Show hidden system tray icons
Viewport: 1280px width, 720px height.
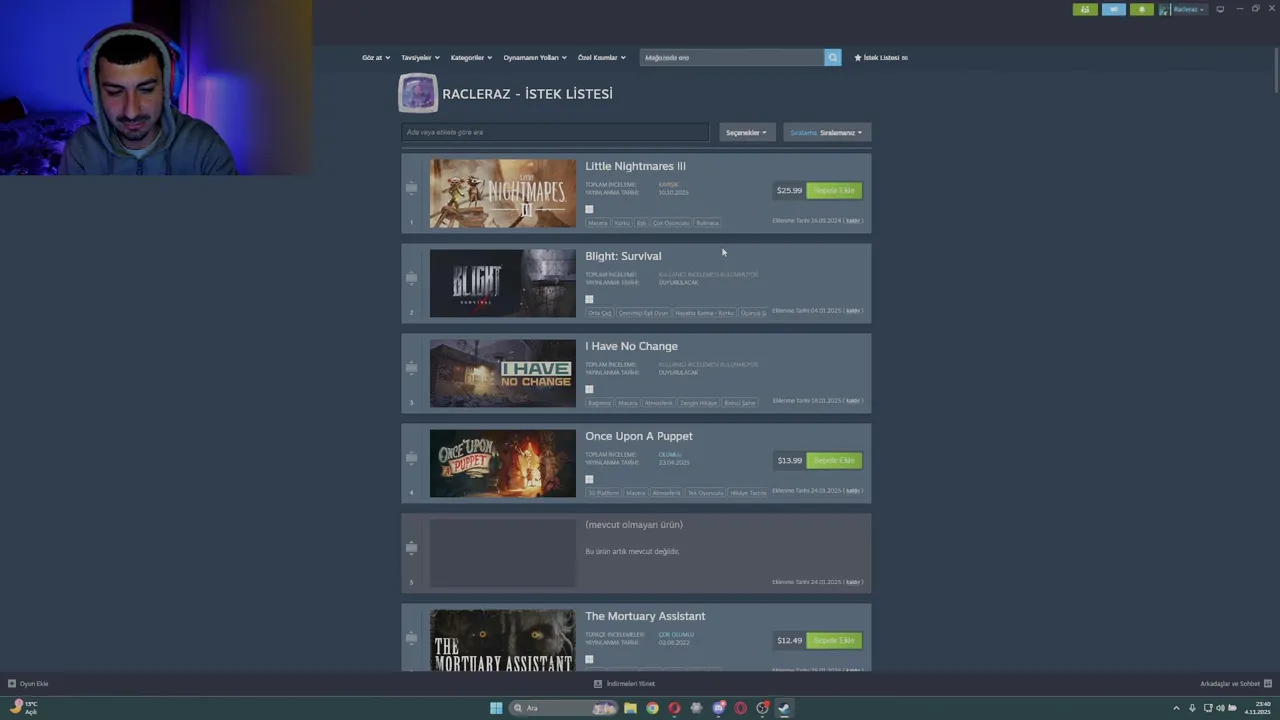click(1176, 708)
